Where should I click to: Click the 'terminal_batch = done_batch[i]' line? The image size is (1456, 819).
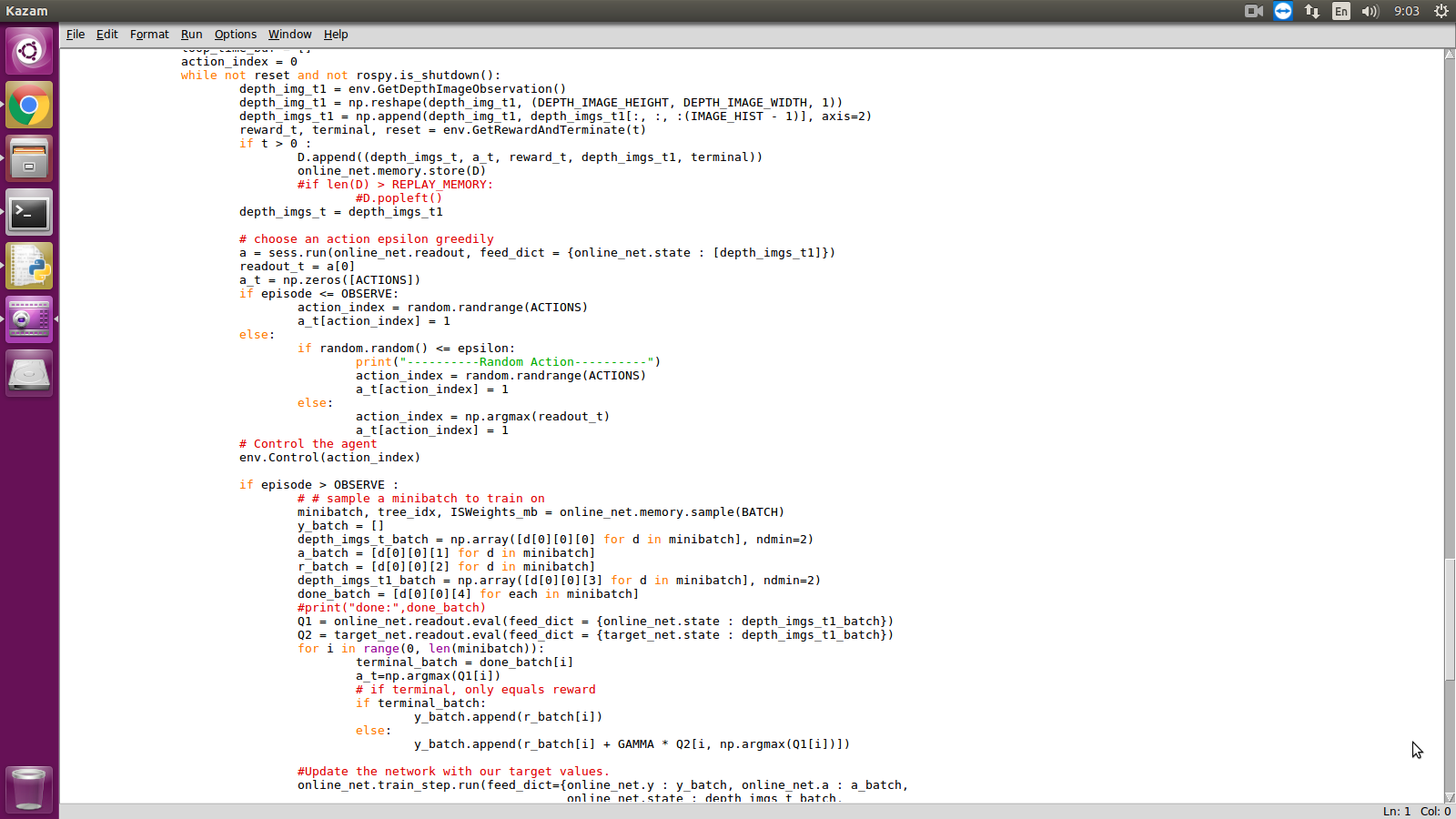click(464, 662)
